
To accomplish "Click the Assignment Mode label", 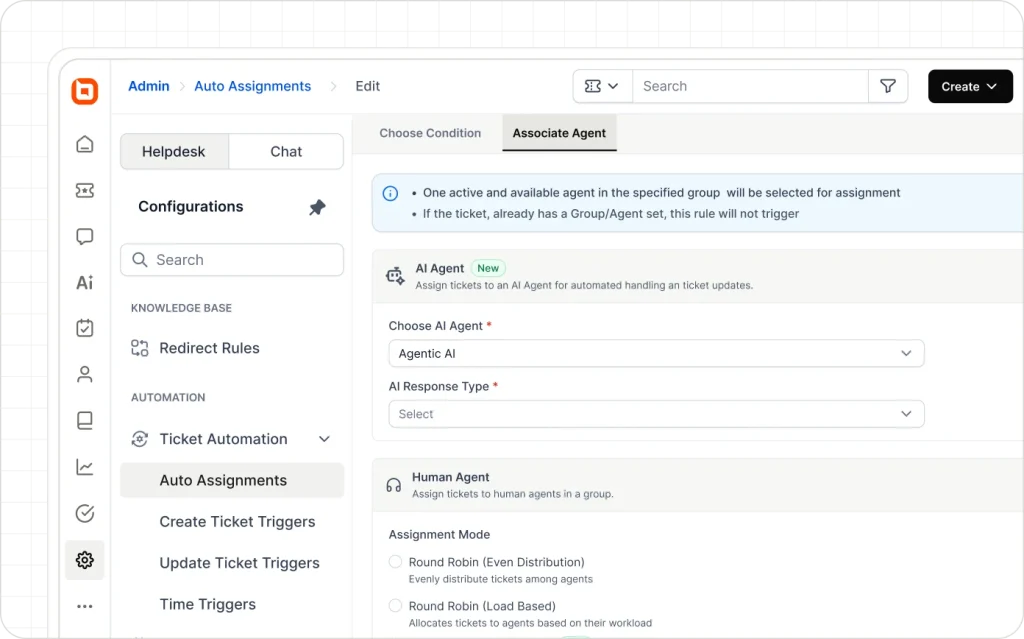I will pos(440,534).
